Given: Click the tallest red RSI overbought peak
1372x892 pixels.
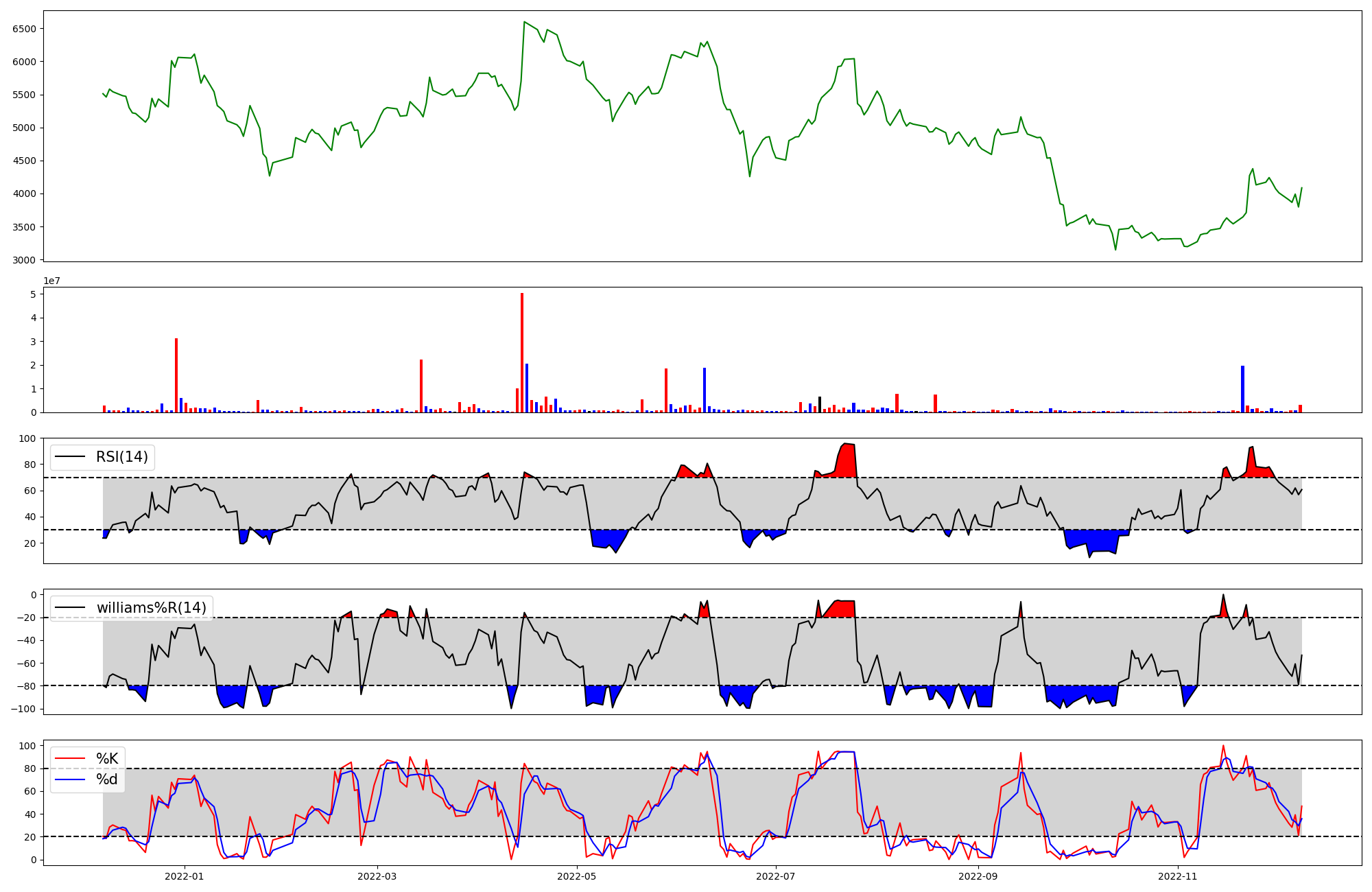Looking at the screenshot, I should click(x=847, y=461).
